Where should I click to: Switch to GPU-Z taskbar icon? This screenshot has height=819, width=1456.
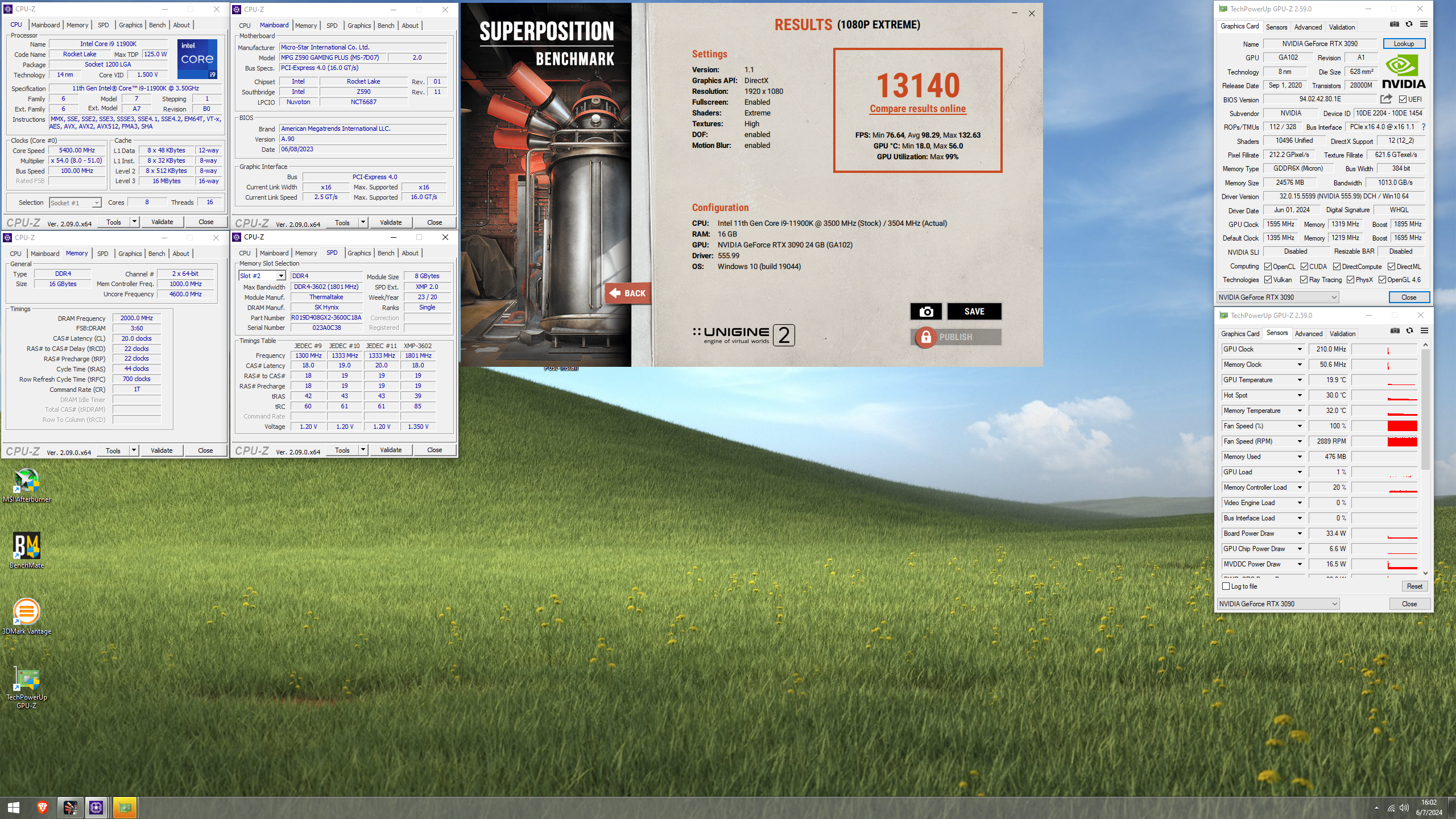point(125,807)
